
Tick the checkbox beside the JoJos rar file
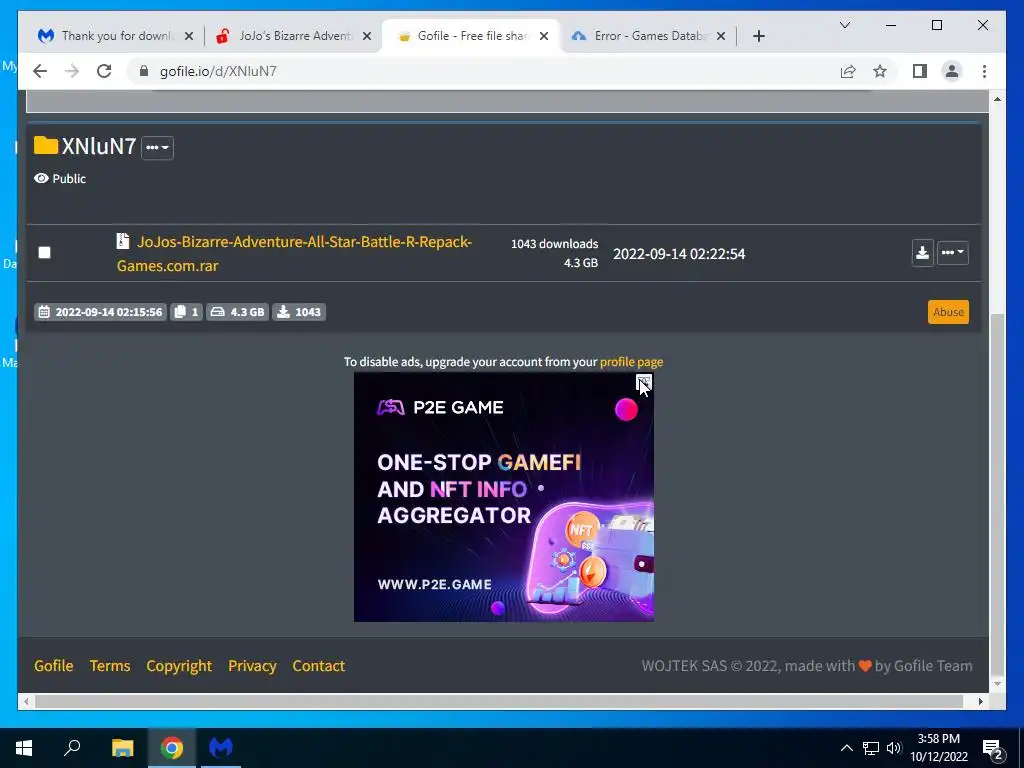[x=44, y=253]
